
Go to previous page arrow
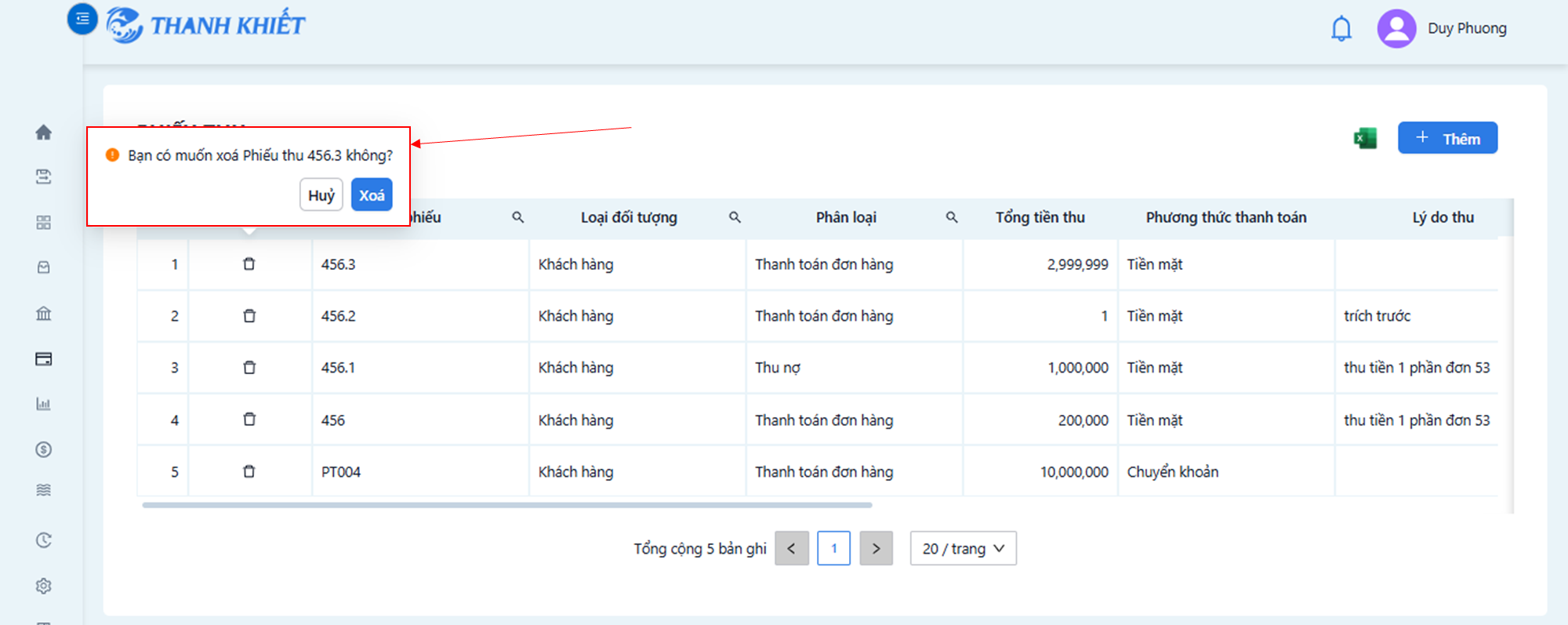point(792,548)
